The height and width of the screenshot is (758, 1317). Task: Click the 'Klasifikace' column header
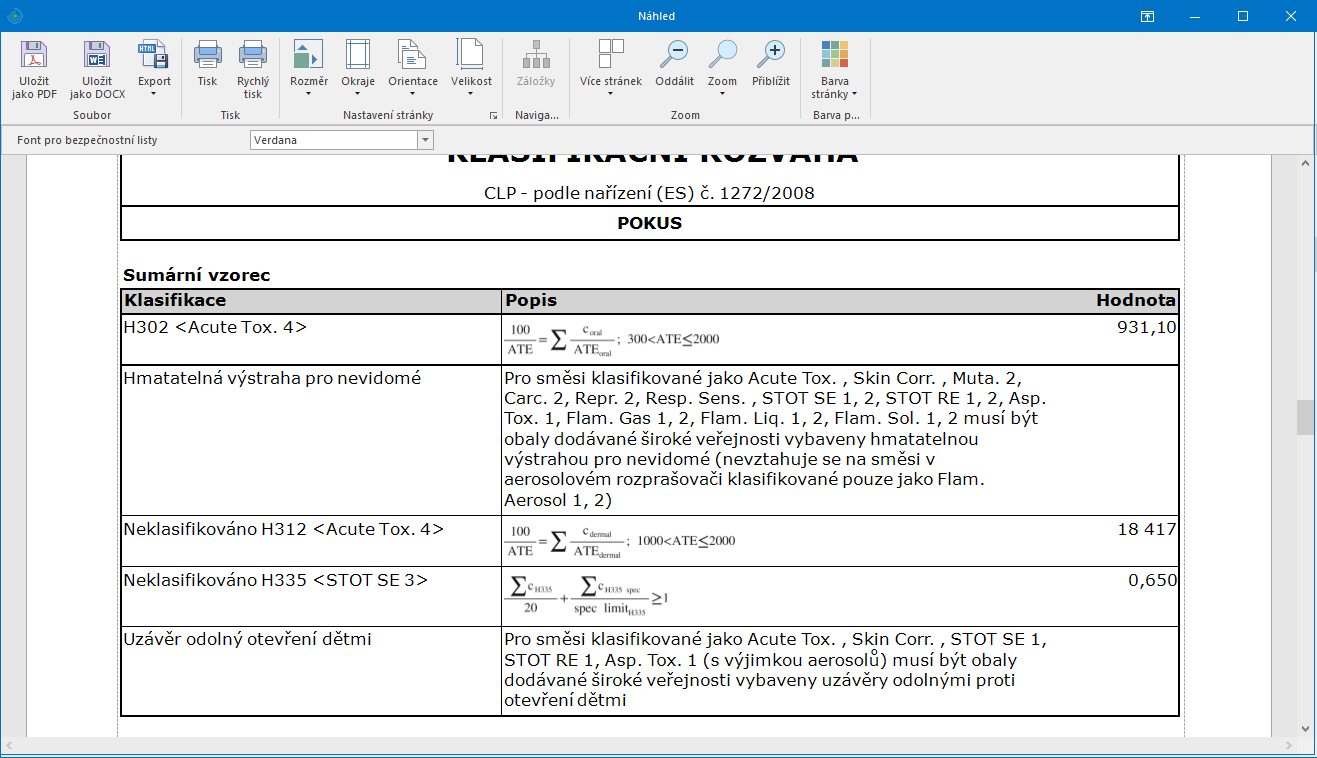[x=311, y=301]
